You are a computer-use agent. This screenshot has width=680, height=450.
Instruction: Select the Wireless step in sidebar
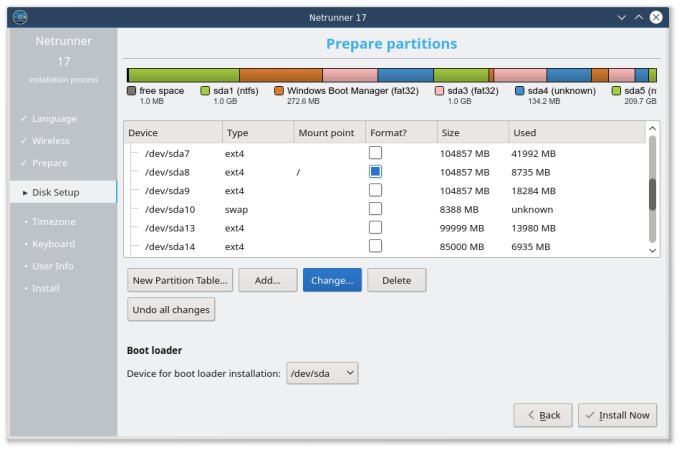(x=51, y=141)
